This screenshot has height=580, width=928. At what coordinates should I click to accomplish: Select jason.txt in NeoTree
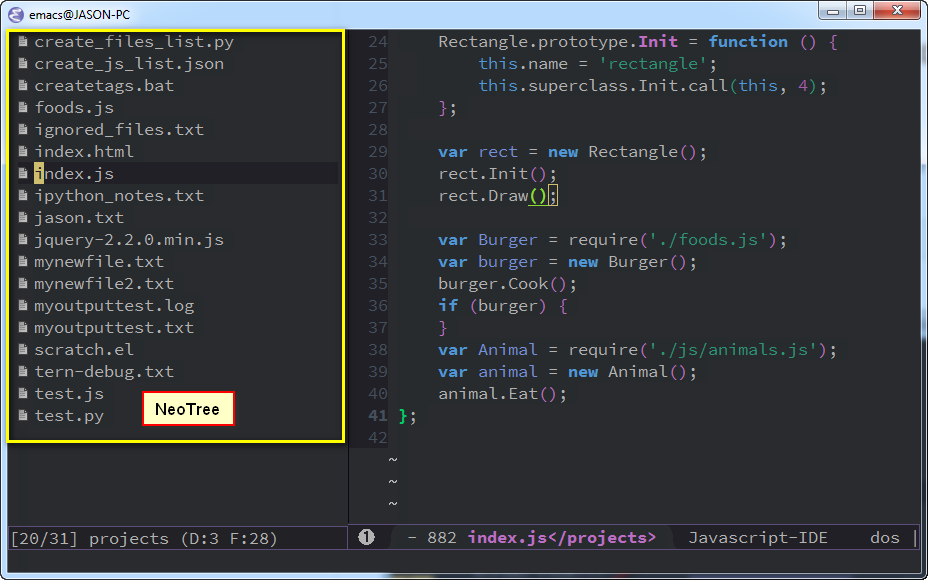(79, 218)
